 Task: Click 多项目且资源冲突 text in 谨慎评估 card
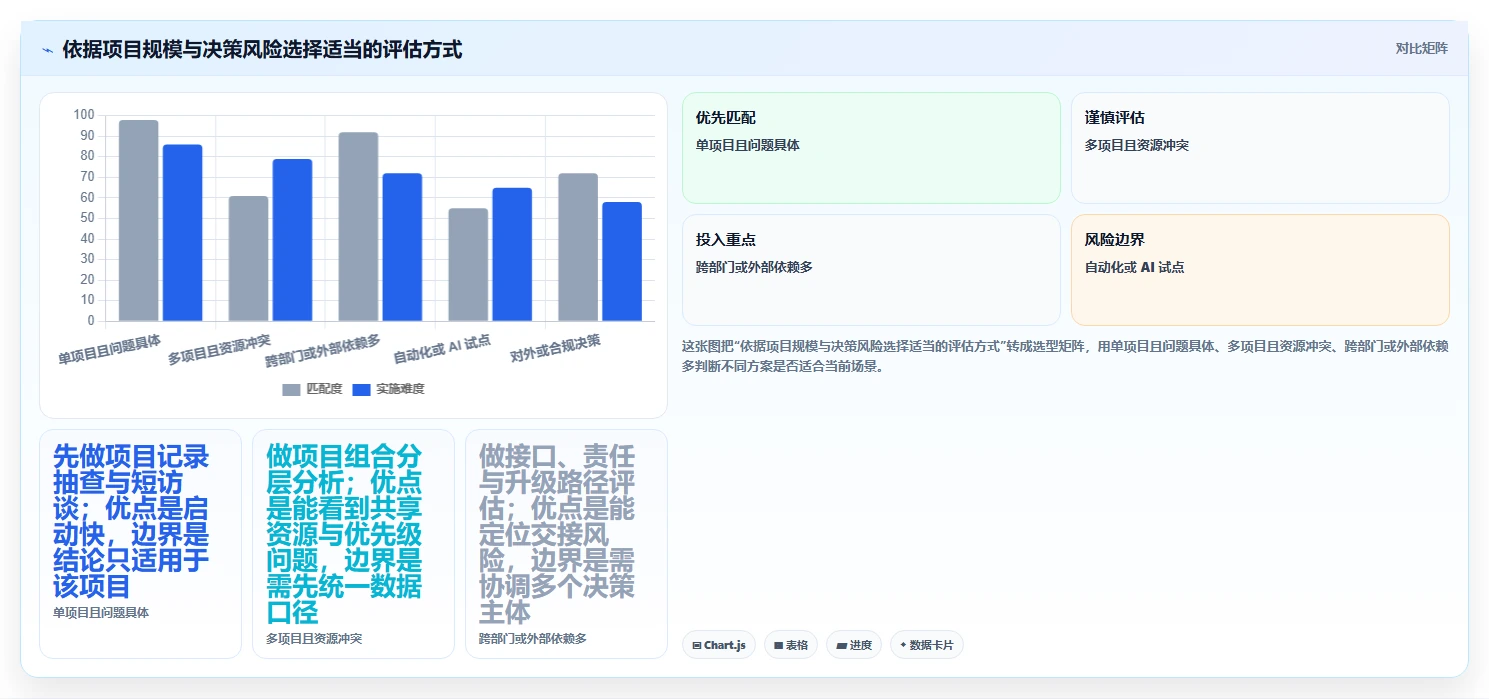(1137, 145)
